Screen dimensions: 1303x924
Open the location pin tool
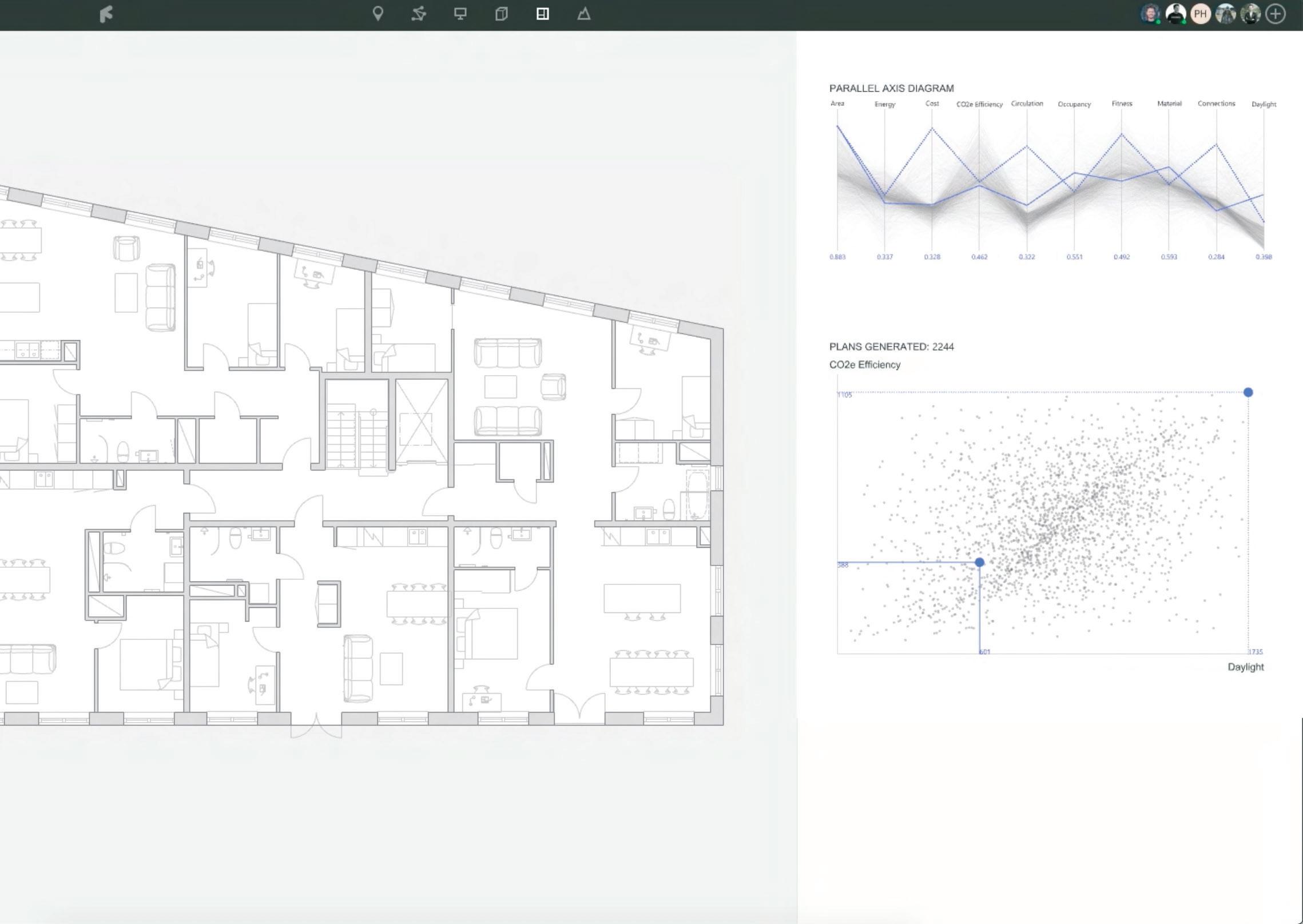(x=378, y=14)
